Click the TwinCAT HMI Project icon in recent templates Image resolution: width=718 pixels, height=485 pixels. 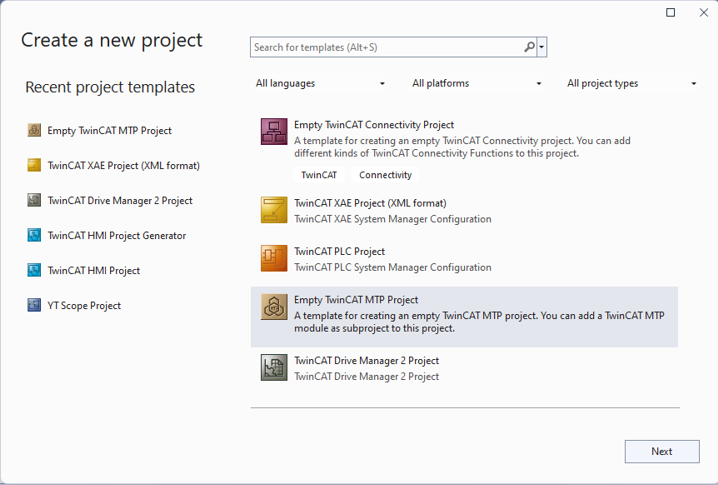[34, 271]
